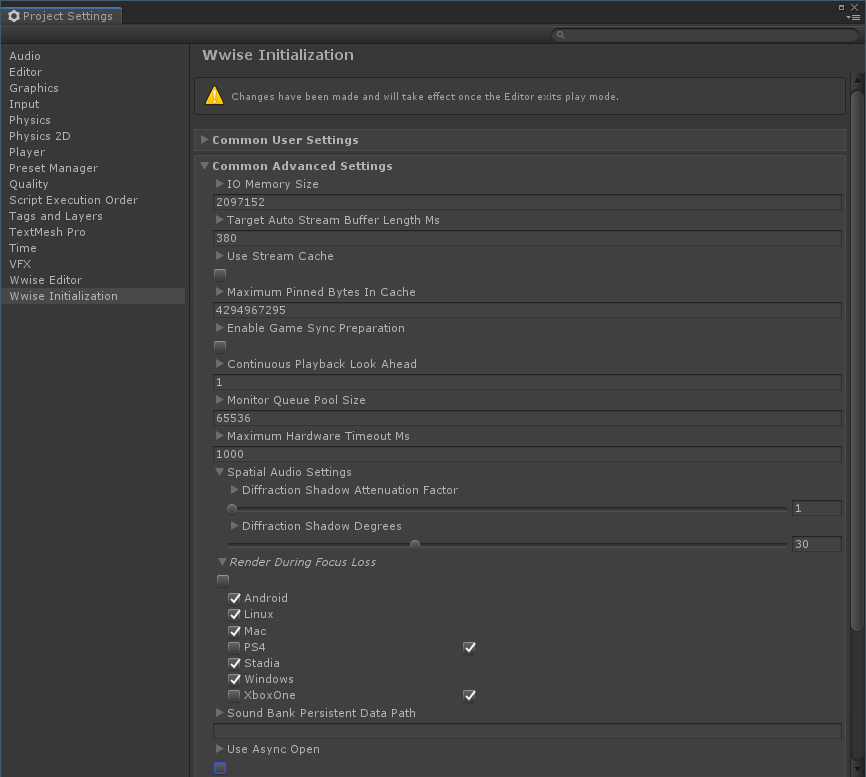The width and height of the screenshot is (866, 777).
Task: Click the scrollbar up arrow button
Action: [x=856, y=81]
